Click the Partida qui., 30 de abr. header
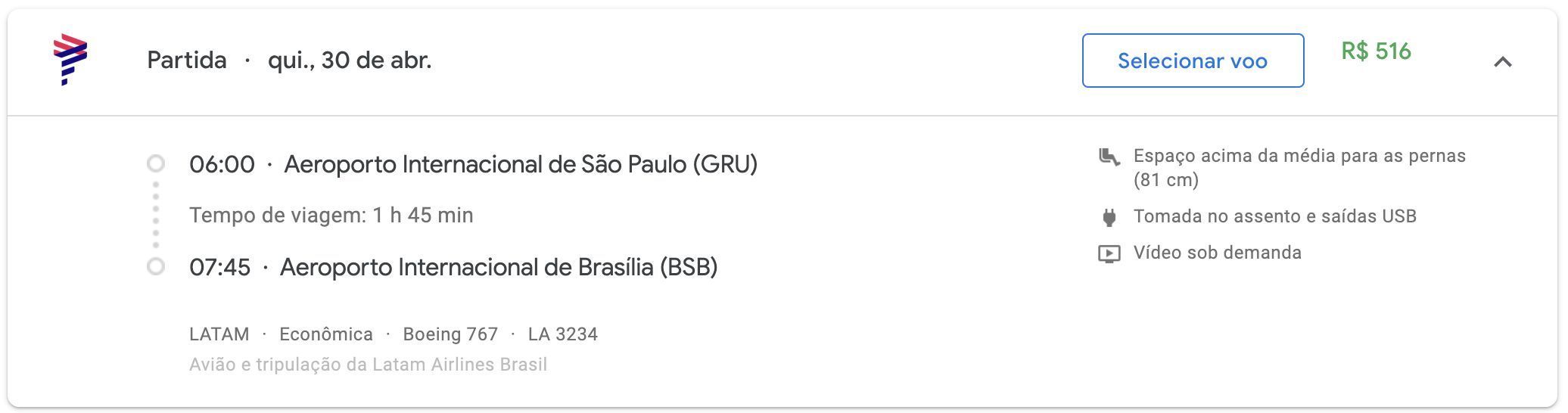The height and width of the screenshot is (413, 1568). pos(289,60)
